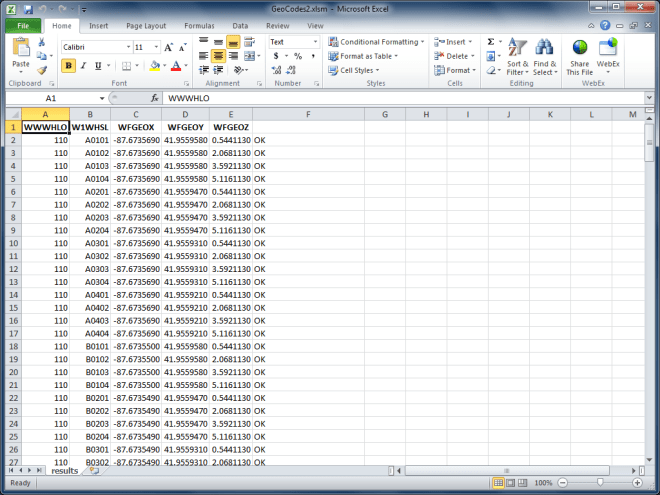The width and height of the screenshot is (660, 495).
Task: Click the WebEx icon
Action: 608,58
